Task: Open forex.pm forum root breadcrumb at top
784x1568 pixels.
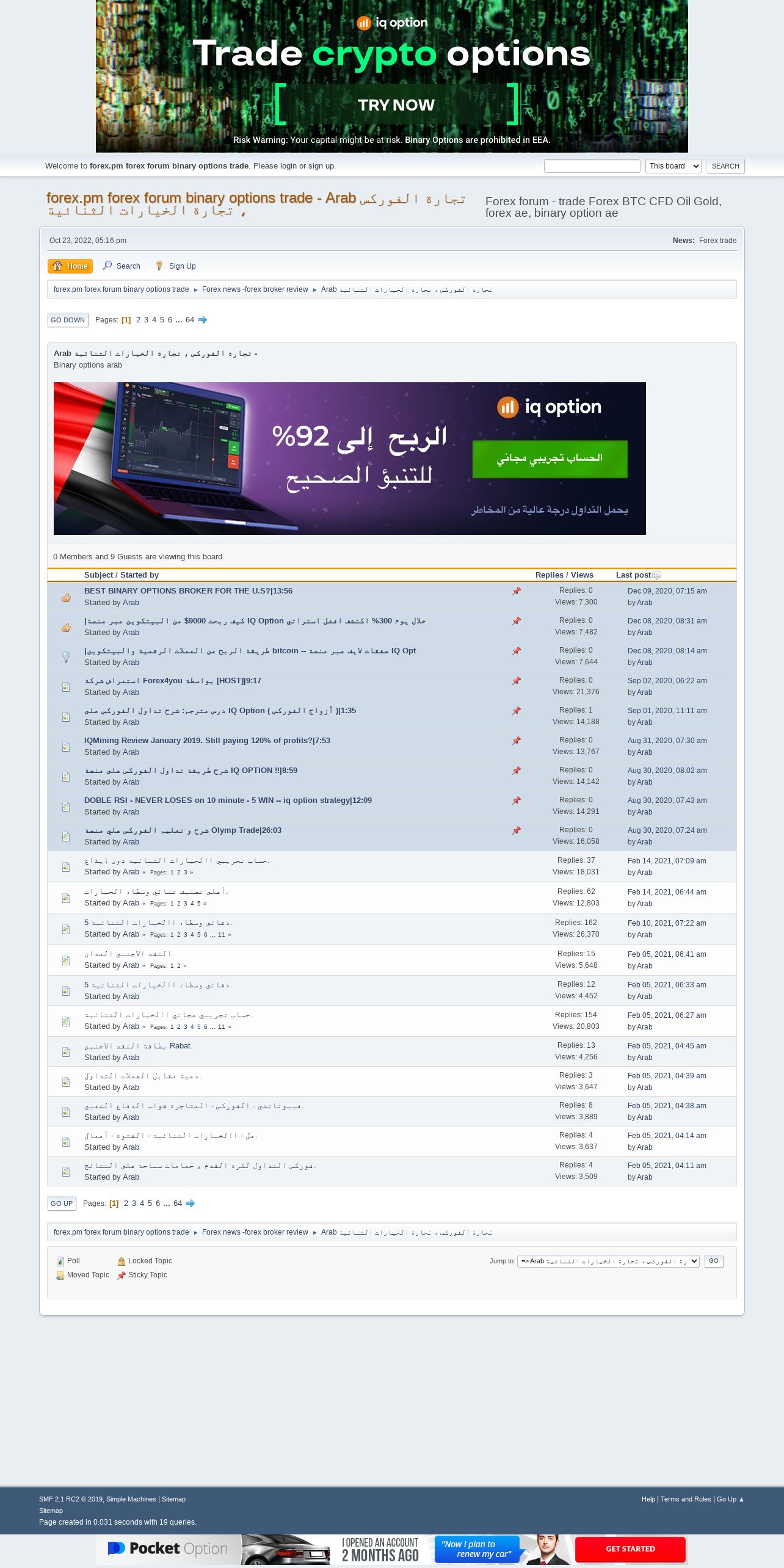Action: click(x=122, y=290)
